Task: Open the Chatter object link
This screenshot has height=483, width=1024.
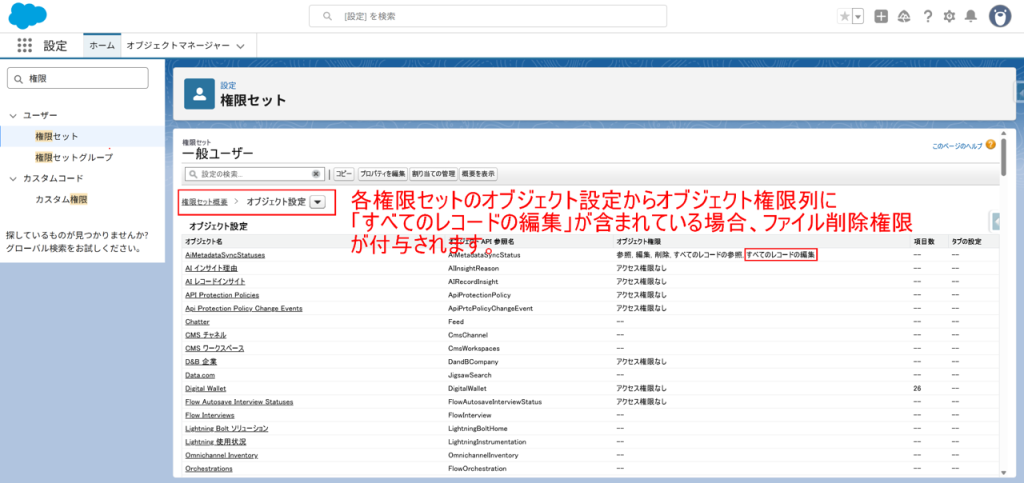Action: tap(197, 322)
